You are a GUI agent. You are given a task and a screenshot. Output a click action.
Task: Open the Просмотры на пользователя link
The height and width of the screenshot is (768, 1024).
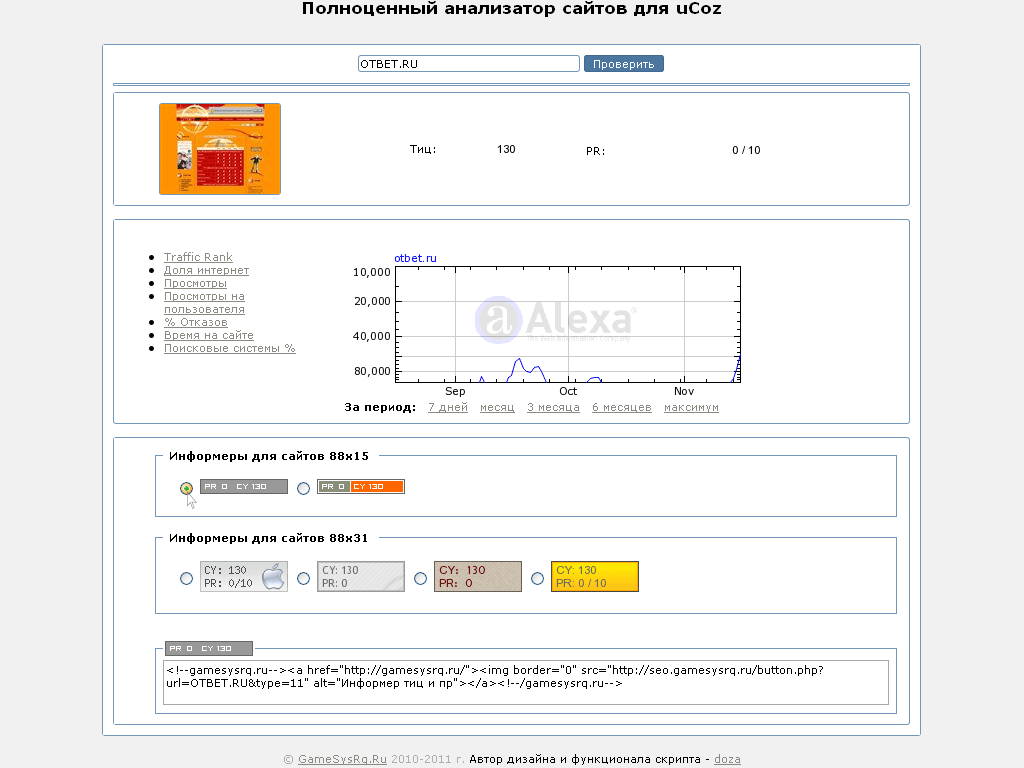pyautogui.click(x=204, y=303)
